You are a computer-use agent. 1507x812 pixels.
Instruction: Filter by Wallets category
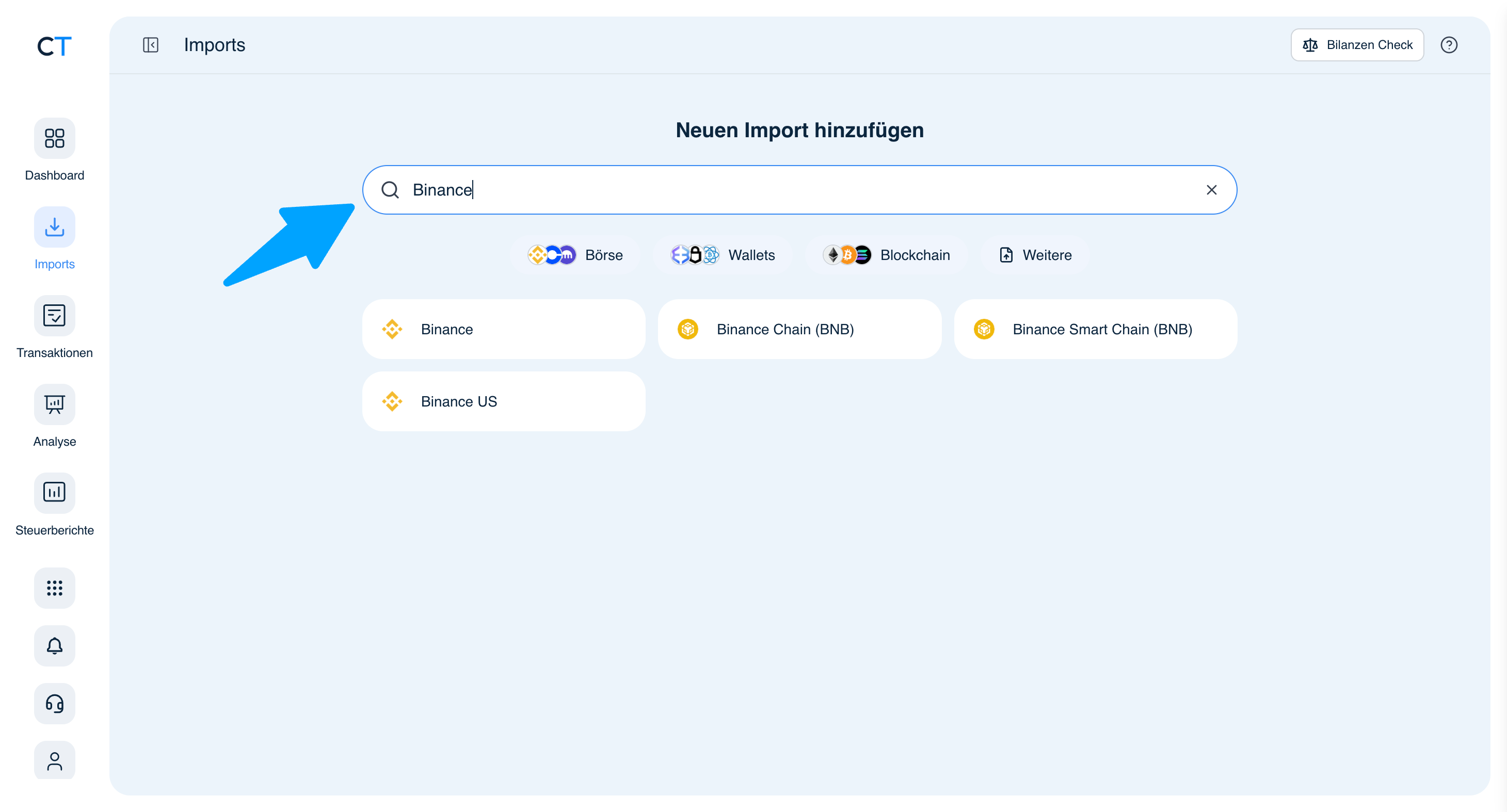[x=723, y=255]
